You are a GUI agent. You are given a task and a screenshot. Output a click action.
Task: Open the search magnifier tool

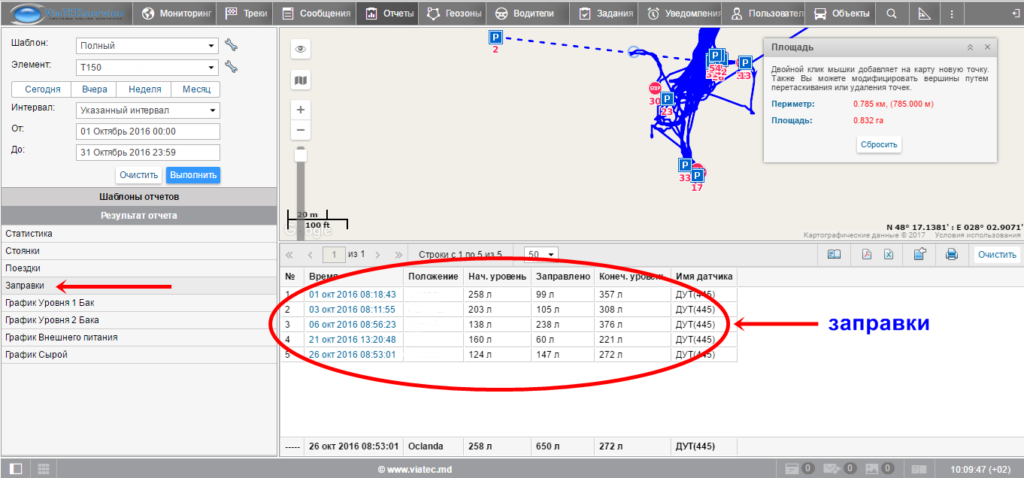point(891,14)
